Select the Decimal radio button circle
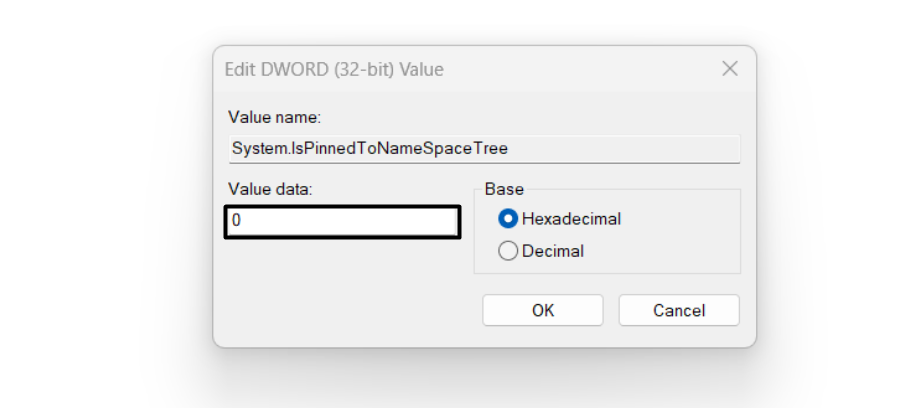The height and width of the screenshot is (408, 917). [x=508, y=251]
